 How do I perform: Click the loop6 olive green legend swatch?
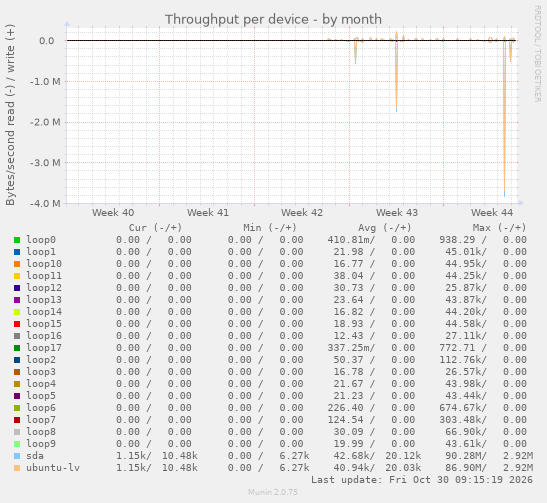tap(17, 408)
